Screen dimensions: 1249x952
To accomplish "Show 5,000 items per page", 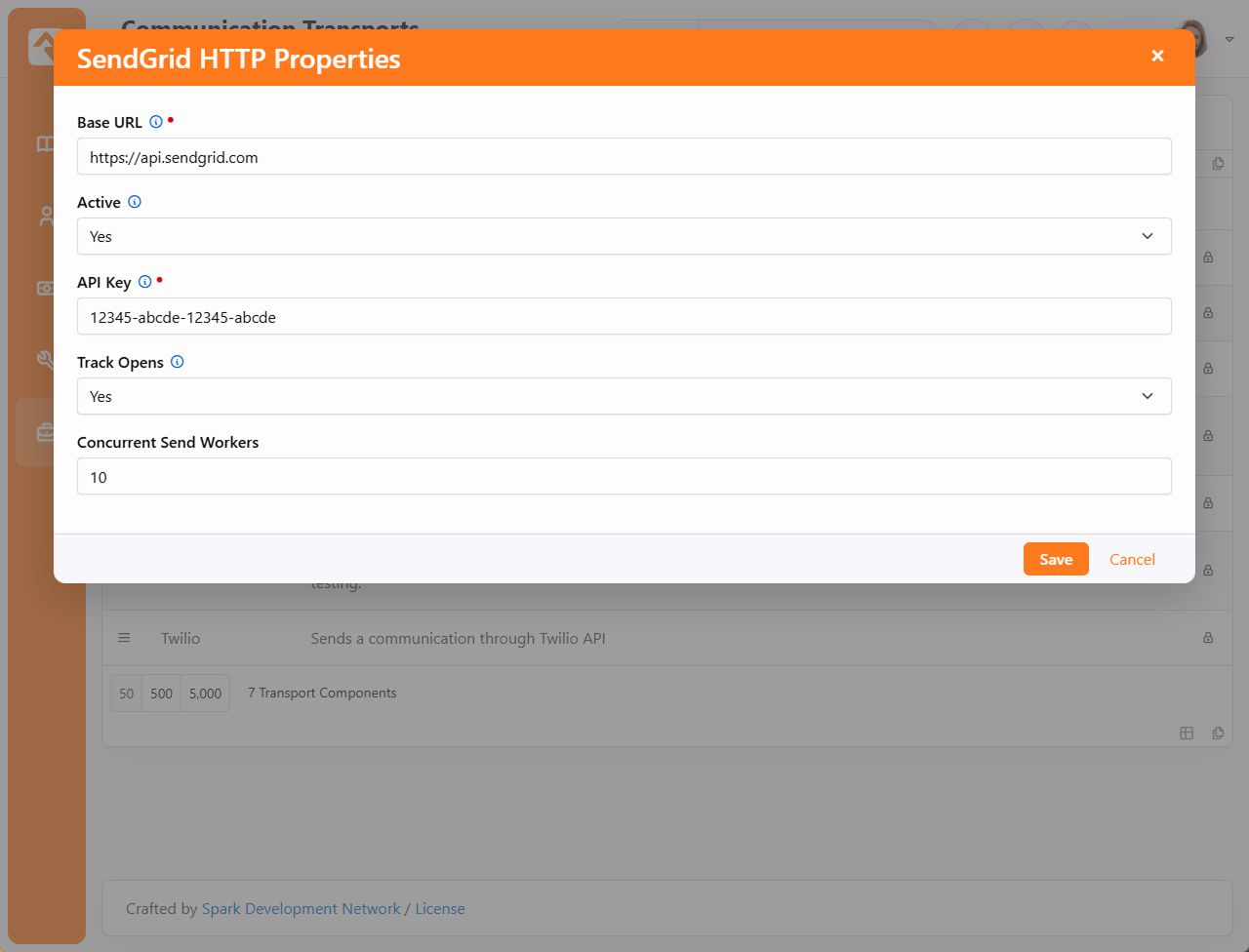I will [205, 694].
